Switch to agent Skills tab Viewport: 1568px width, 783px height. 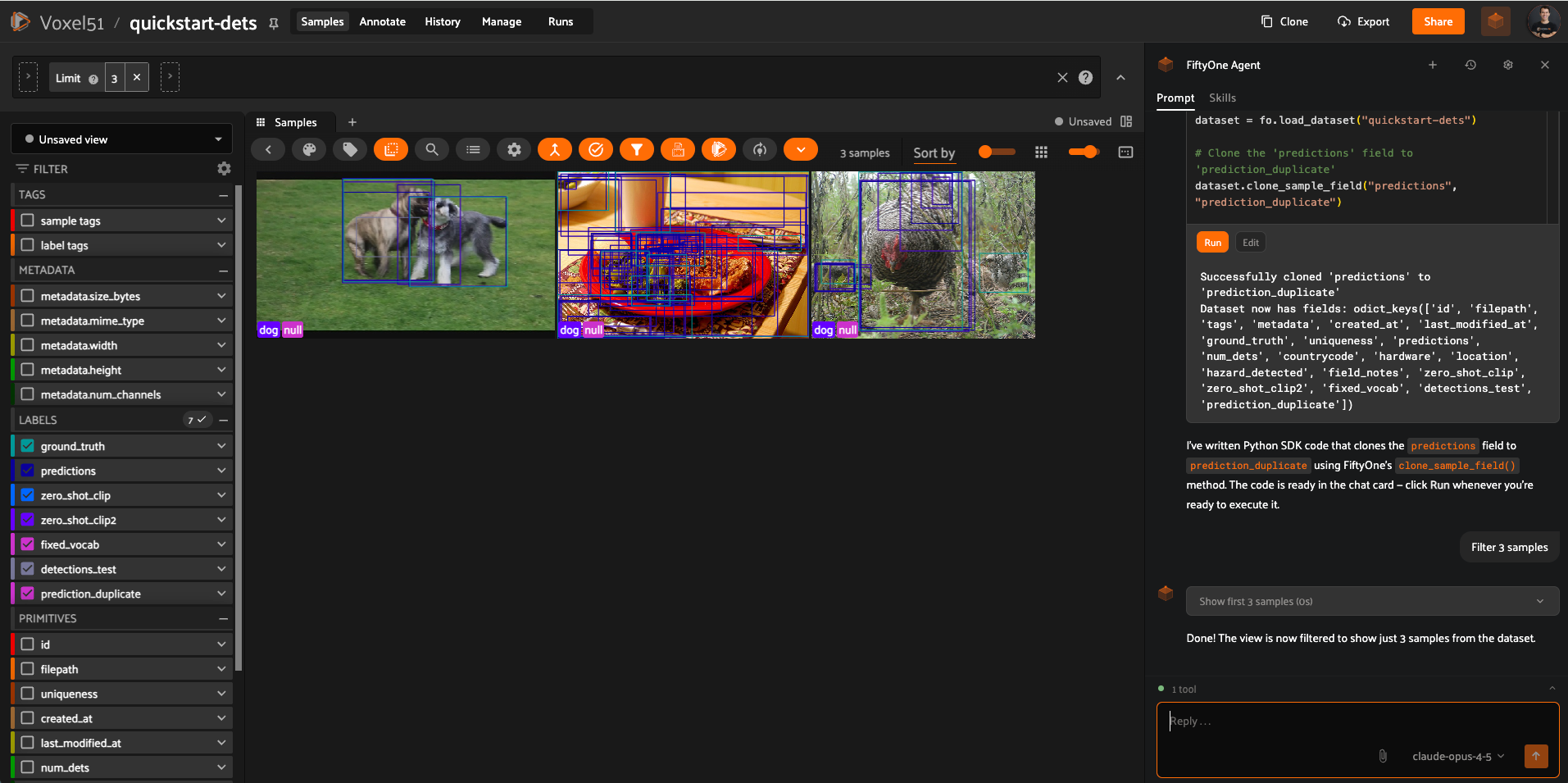[1222, 98]
